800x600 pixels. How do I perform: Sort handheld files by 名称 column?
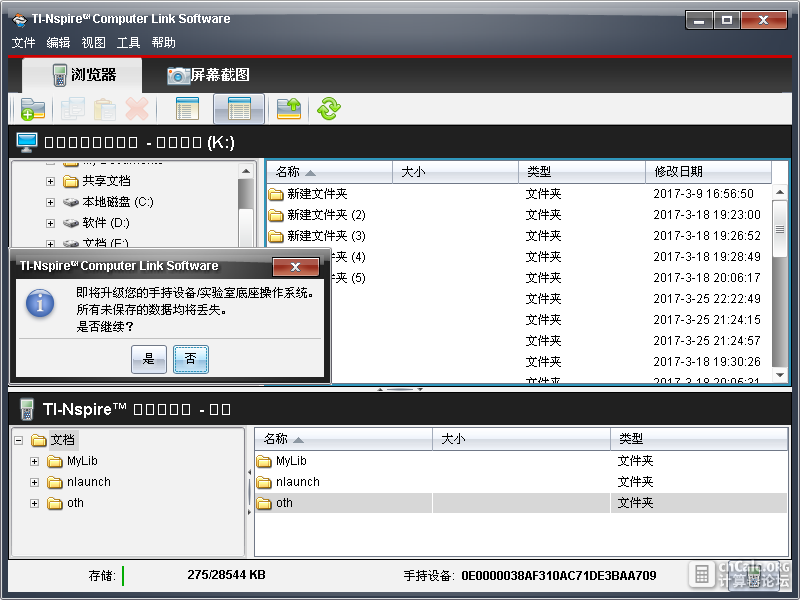(343, 439)
